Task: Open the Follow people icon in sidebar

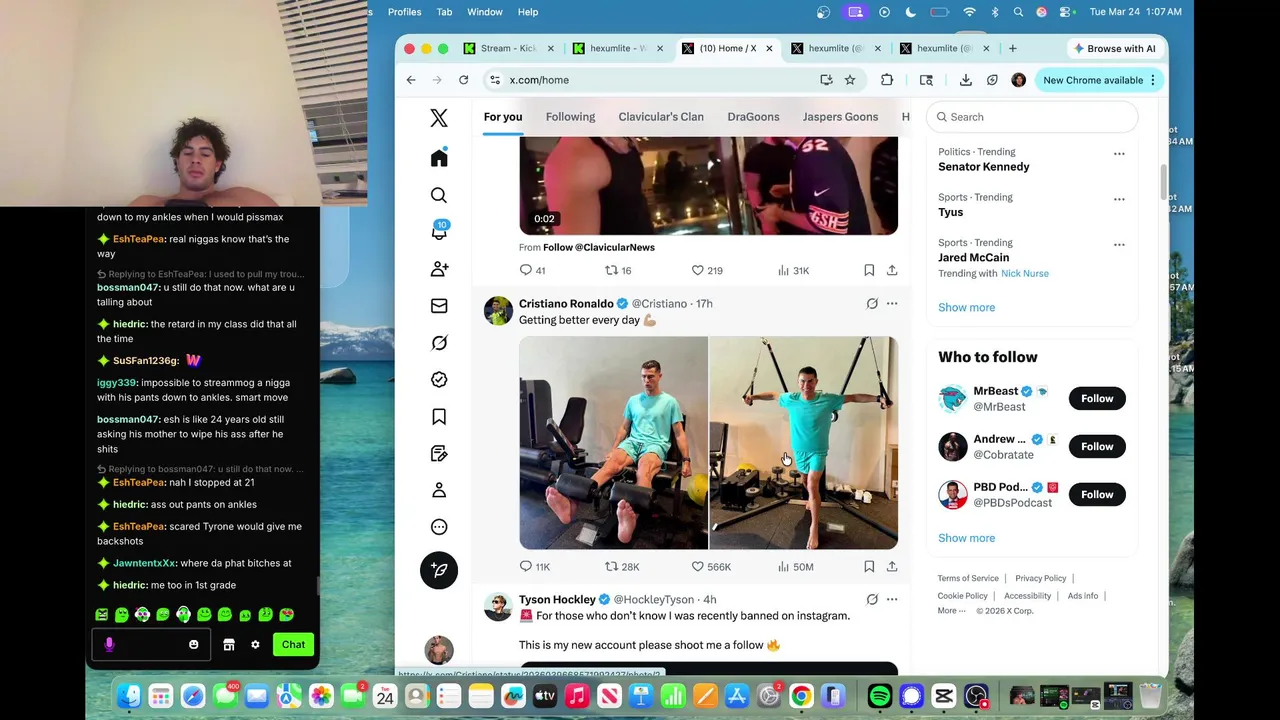Action: pos(439,269)
